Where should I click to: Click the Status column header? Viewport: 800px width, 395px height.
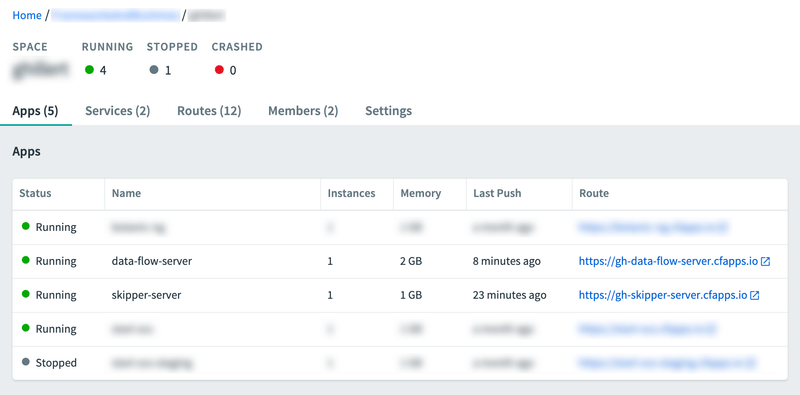pos(35,193)
